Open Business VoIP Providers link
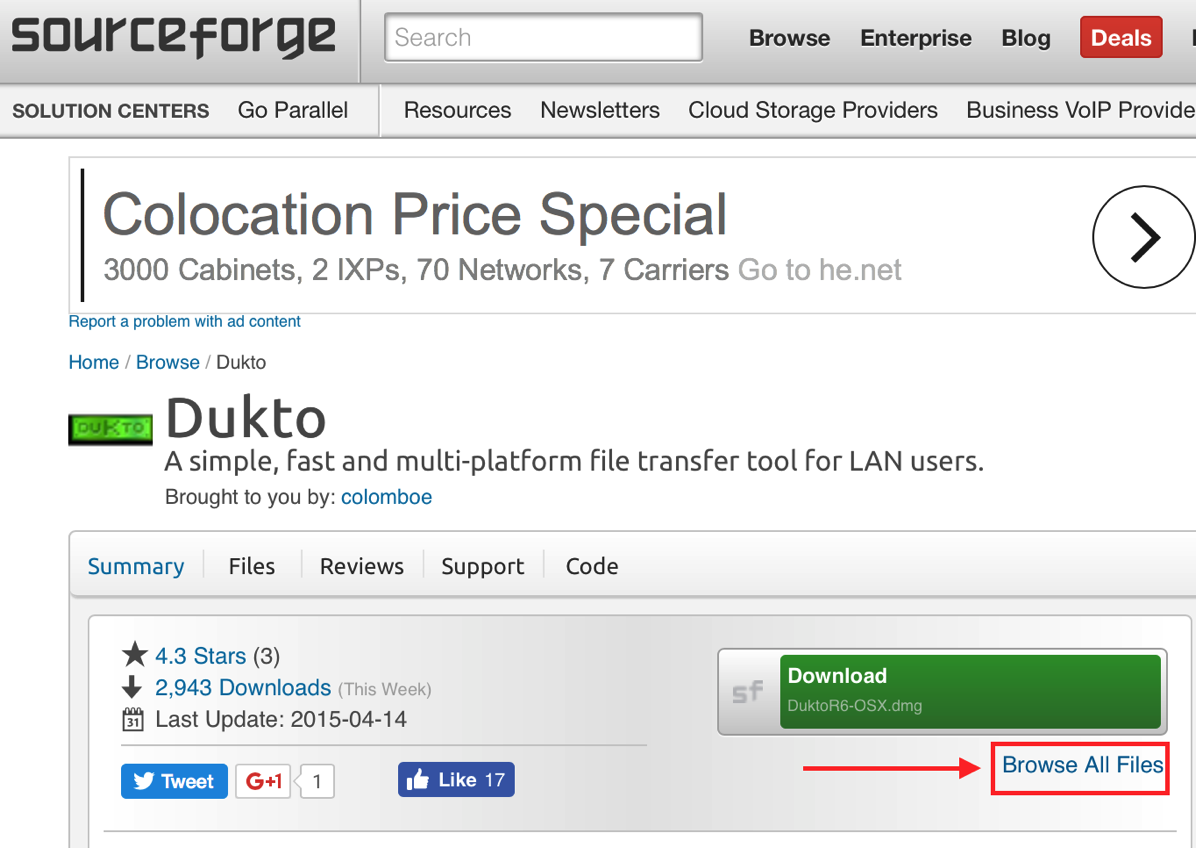 [x=1081, y=111]
